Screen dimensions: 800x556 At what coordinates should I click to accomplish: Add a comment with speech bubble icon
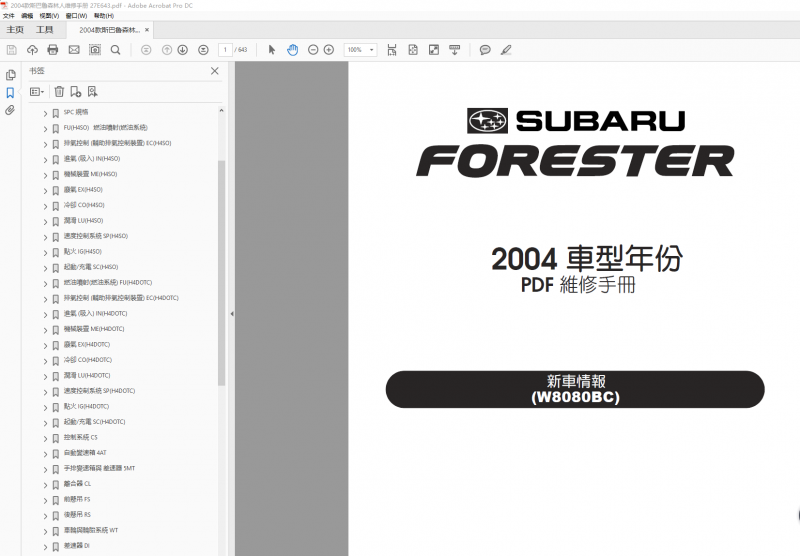point(485,50)
